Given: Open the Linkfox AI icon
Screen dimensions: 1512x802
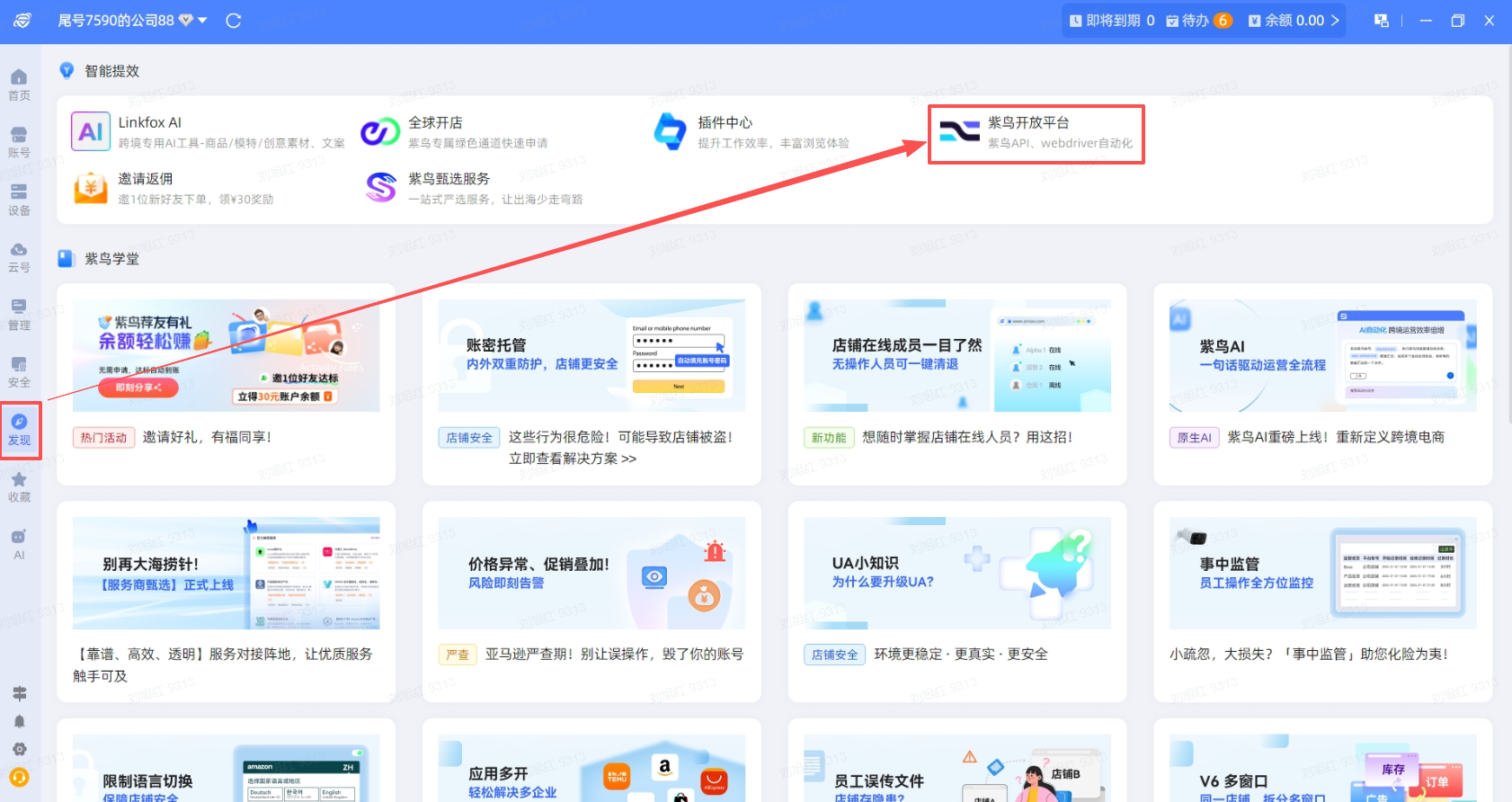Looking at the screenshot, I should click(x=91, y=131).
